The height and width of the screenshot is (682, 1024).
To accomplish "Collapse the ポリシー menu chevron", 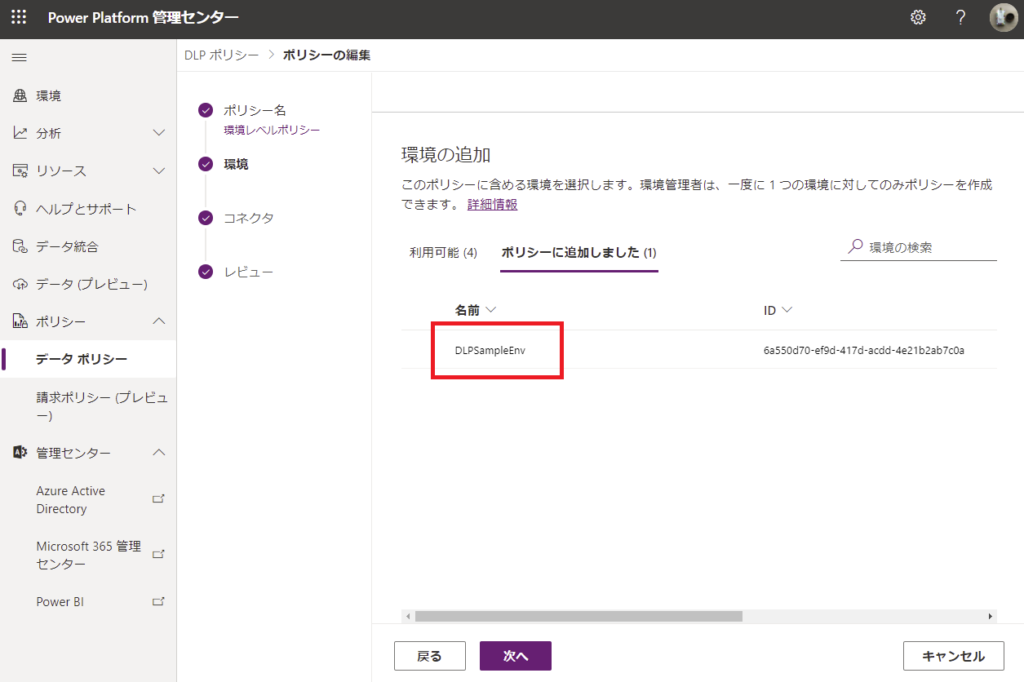I will pyautogui.click(x=159, y=321).
